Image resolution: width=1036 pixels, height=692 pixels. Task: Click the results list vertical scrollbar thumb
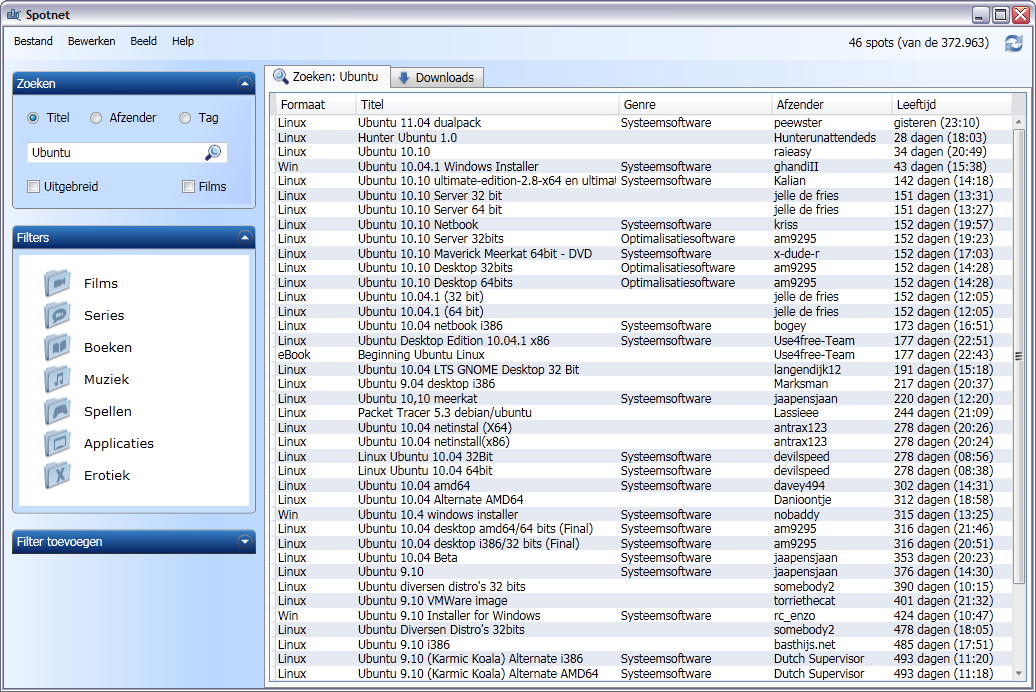point(1018,356)
